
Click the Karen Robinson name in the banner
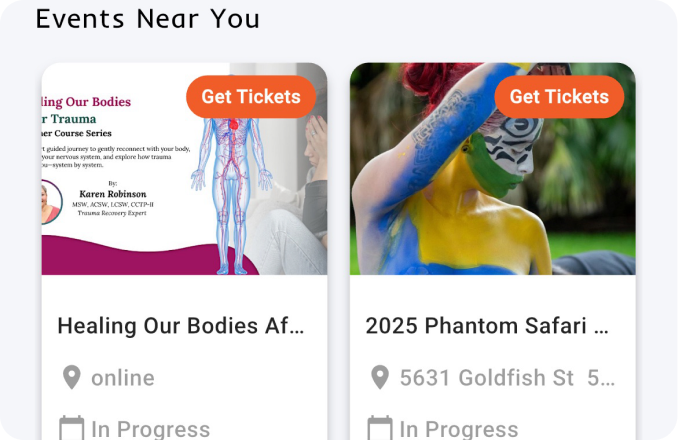[x=112, y=194]
